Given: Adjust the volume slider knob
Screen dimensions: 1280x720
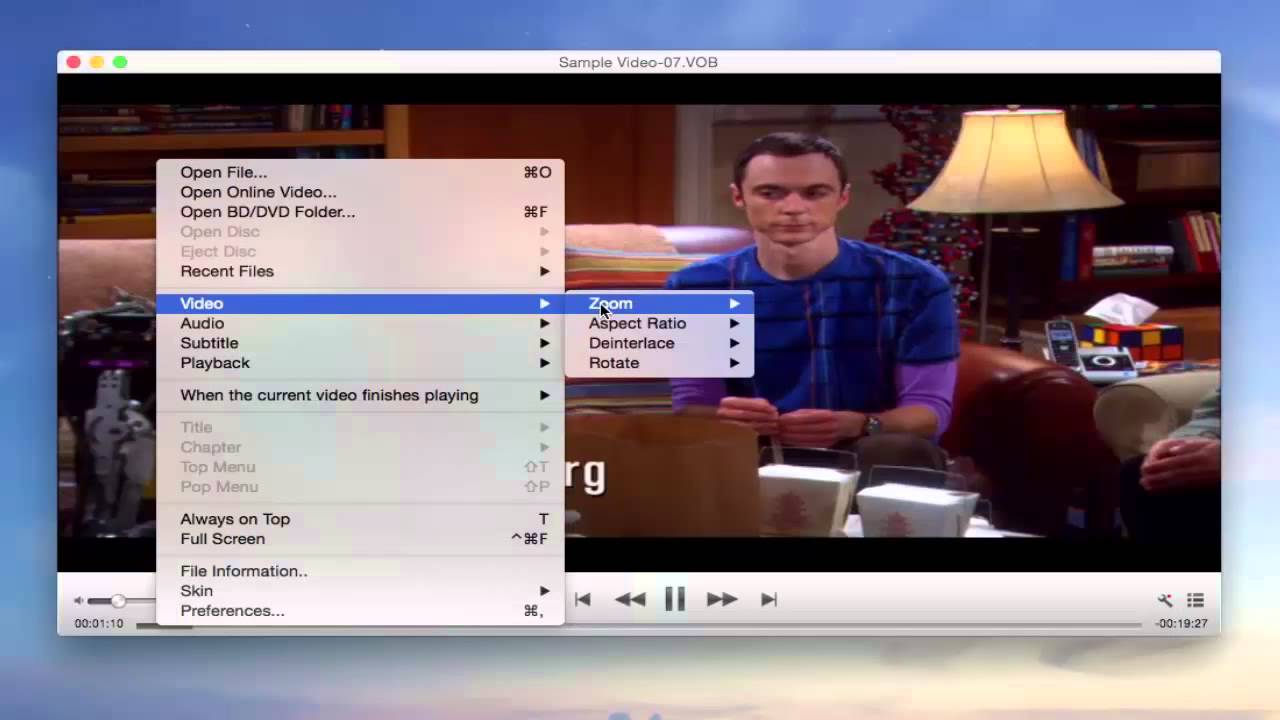Looking at the screenshot, I should 118,601.
